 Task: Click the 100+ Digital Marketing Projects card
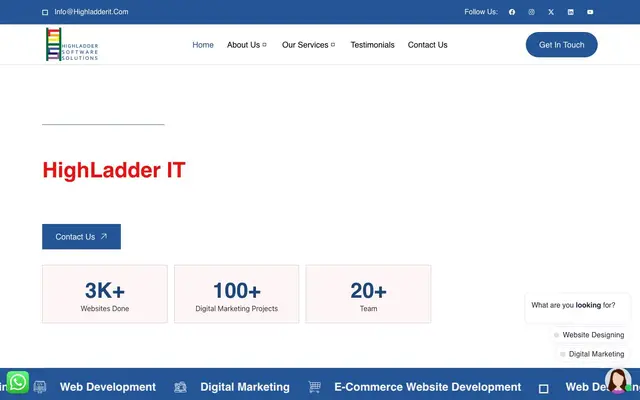click(237, 294)
